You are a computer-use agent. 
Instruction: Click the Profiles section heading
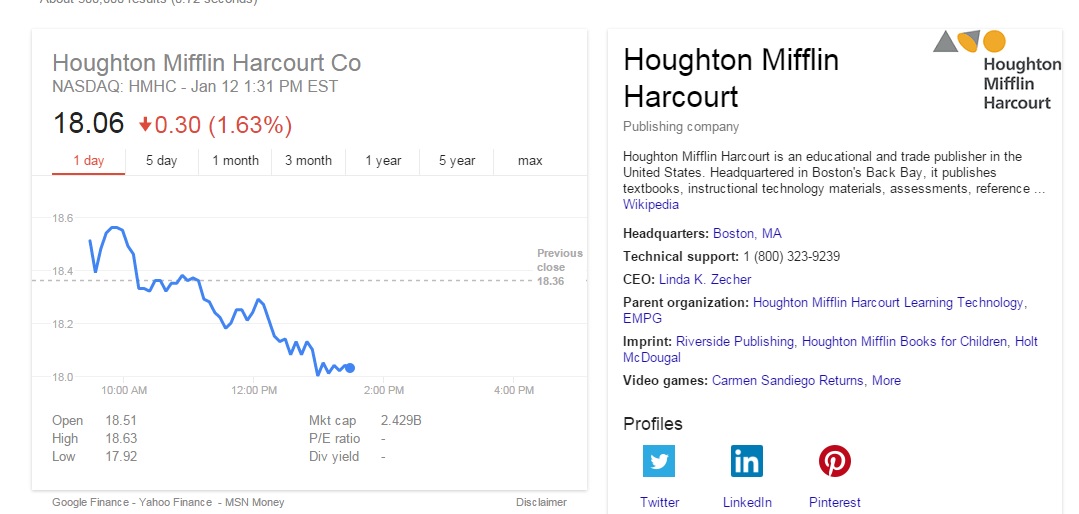653,424
